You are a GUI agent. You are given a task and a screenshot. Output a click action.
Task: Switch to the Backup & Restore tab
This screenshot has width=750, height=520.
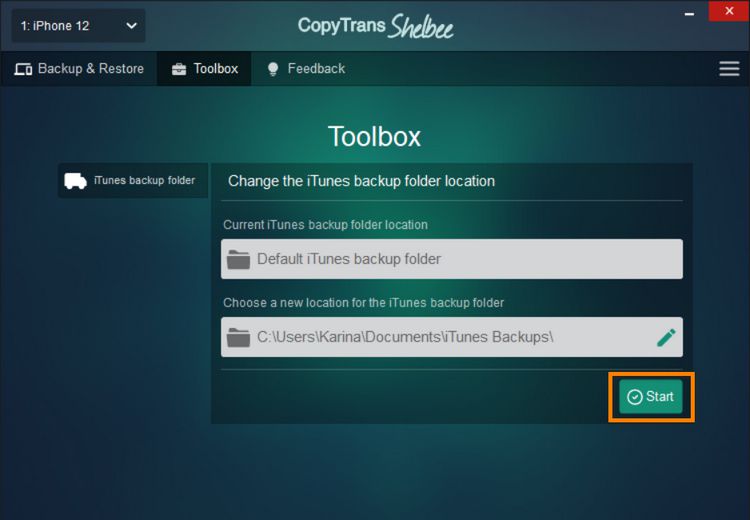tap(79, 69)
